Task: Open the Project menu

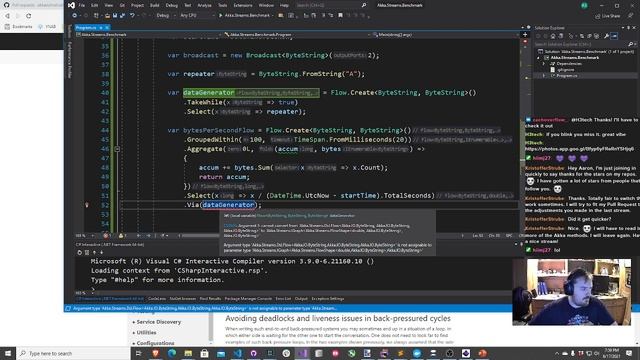Action: pyautogui.click(x=138, y=5)
